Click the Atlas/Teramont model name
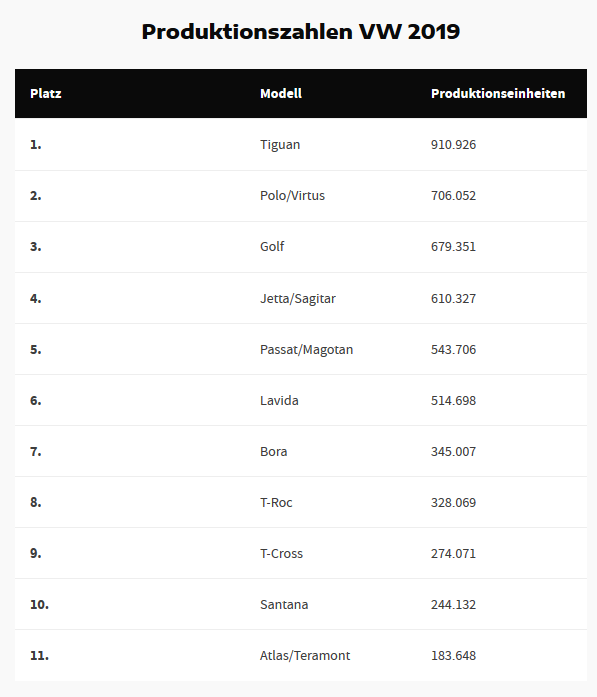This screenshot has width=597, height=697. pyautogui.click(x=305, y=656)
